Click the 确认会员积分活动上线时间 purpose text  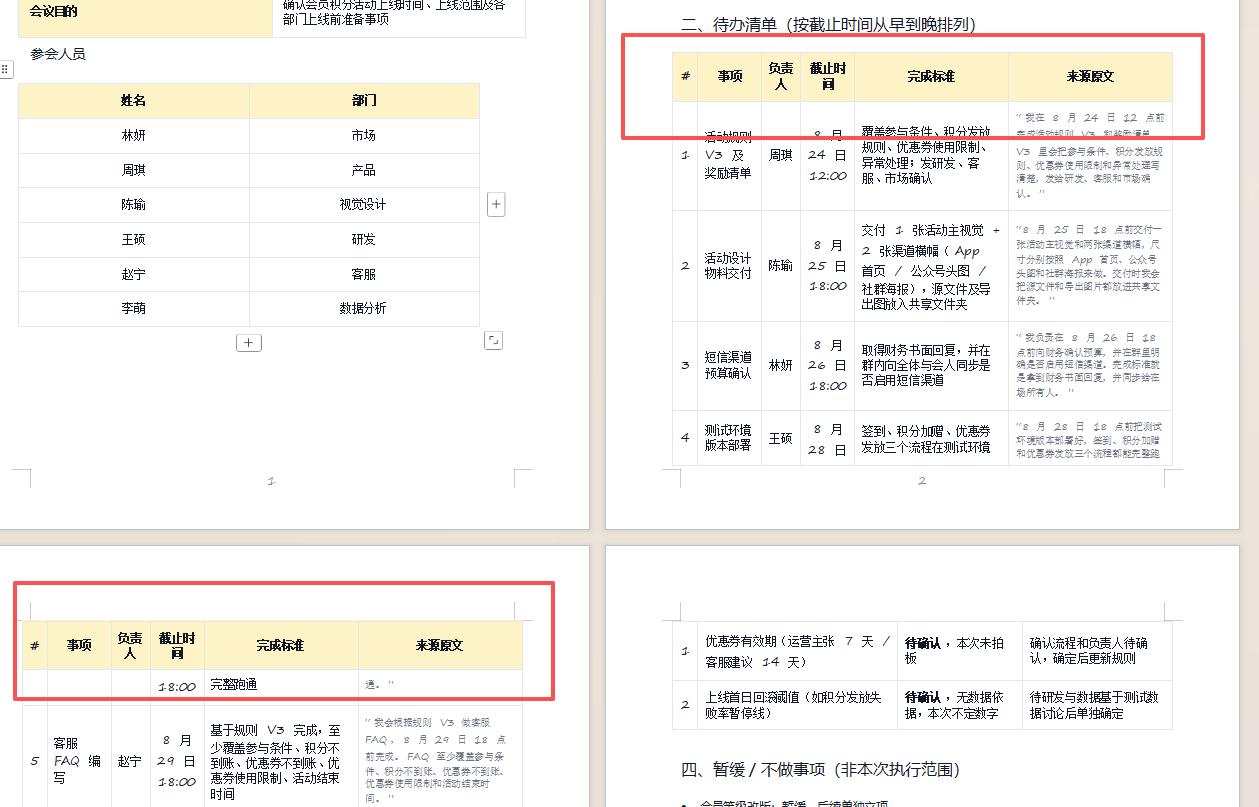[x=394, y=12]
